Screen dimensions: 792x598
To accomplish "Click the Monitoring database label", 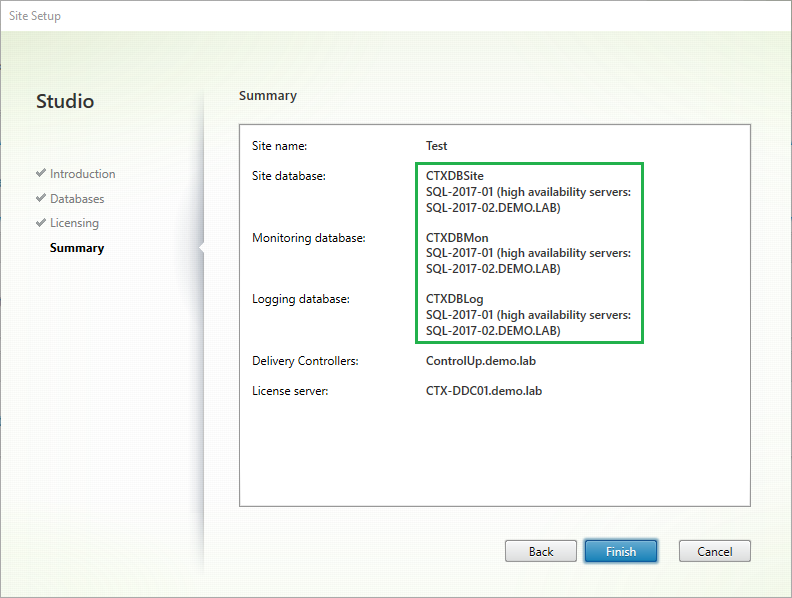I will [x=309, y=238].
